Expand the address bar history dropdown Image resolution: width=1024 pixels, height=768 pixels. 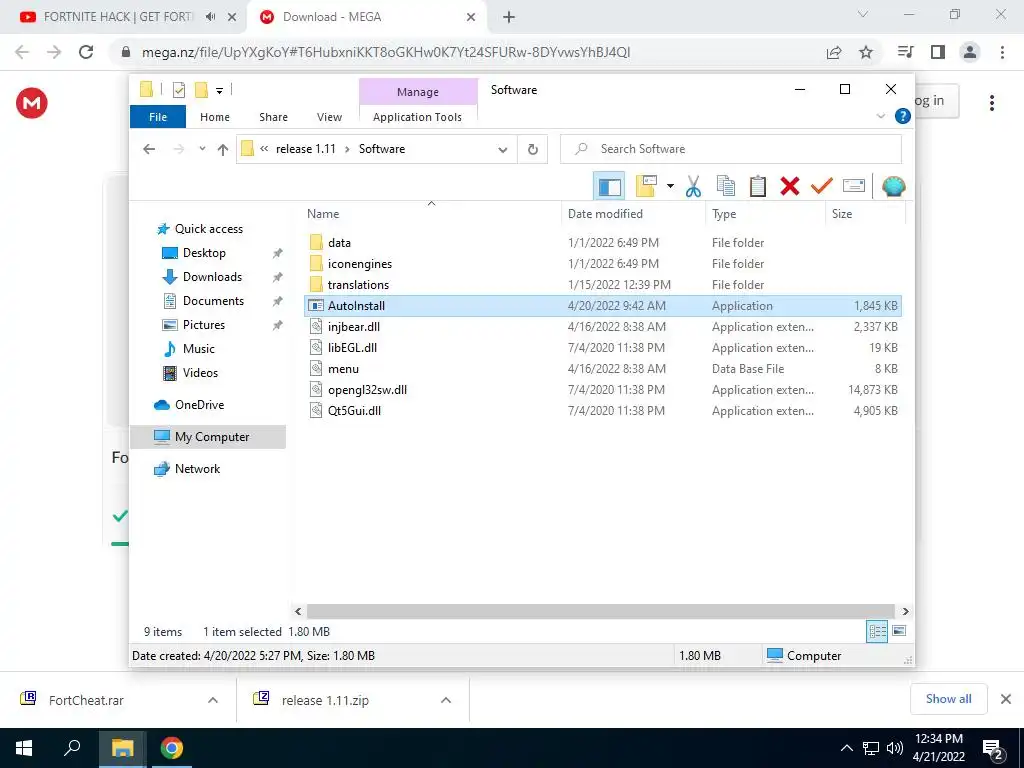[x=503, y=150]
